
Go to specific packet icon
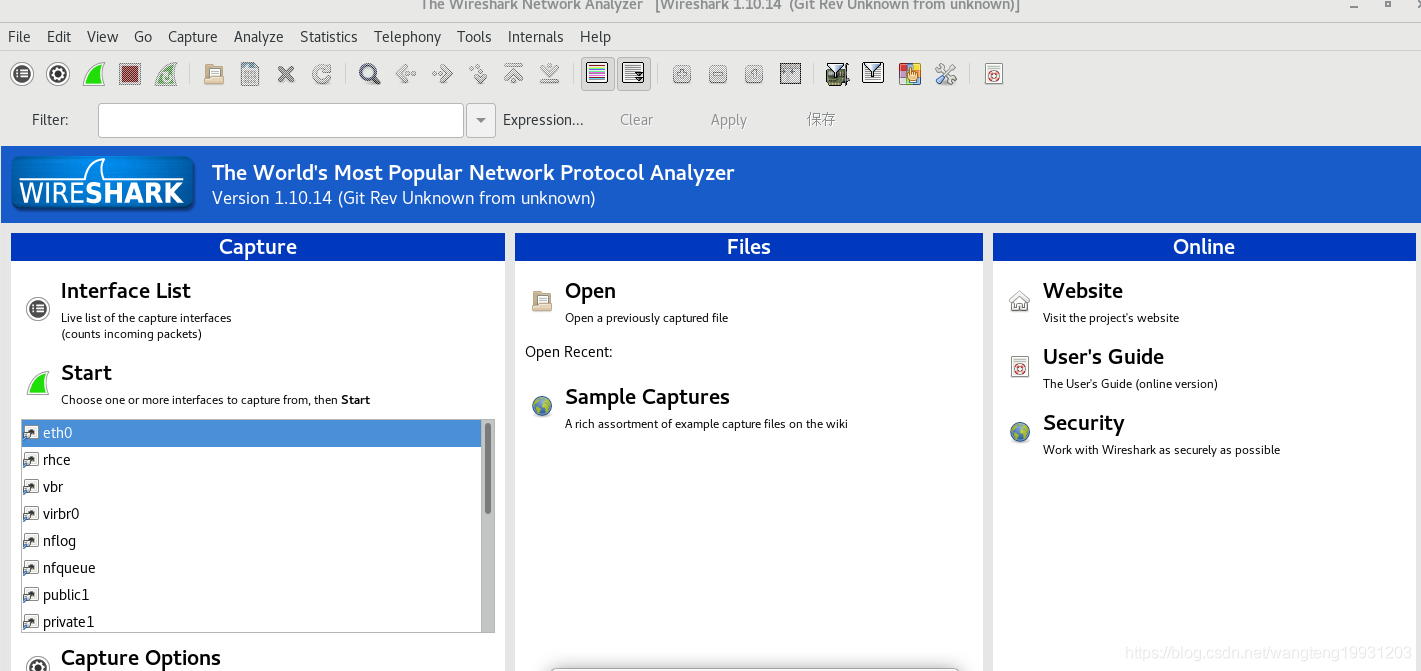point(478,74)
